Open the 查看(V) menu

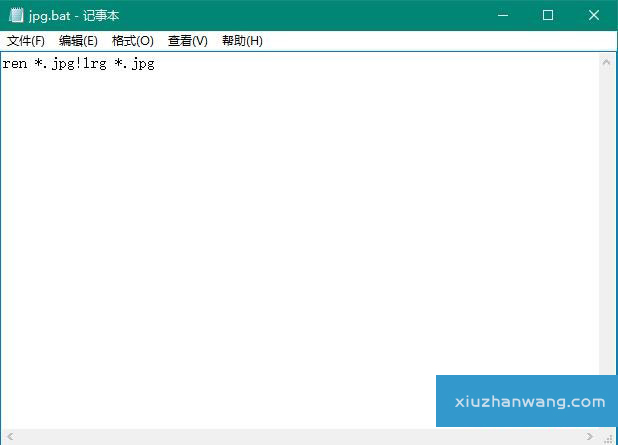coord(187,41)
